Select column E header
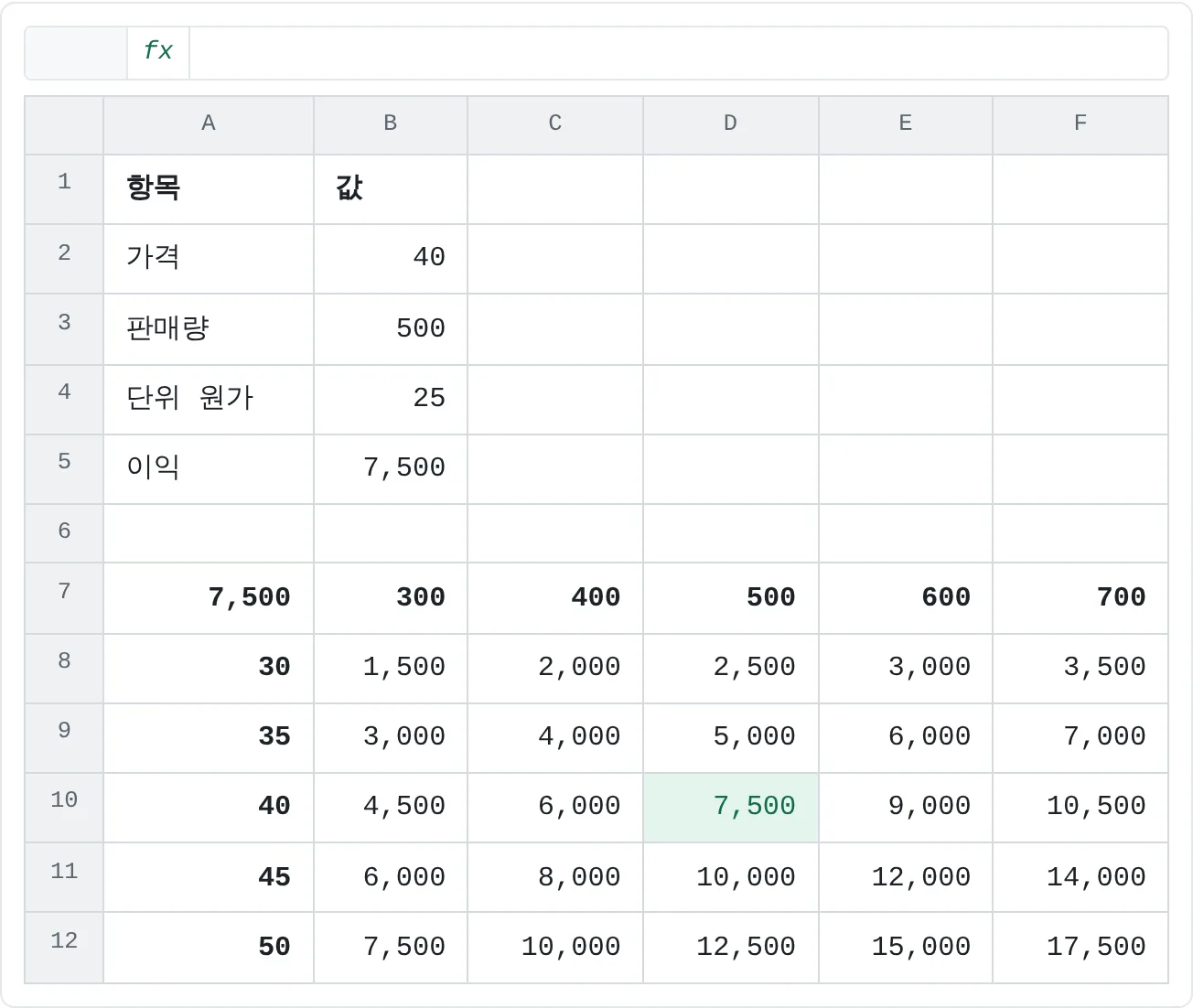The height and width of the screenshot is (1008, 1193). [906, 124]
